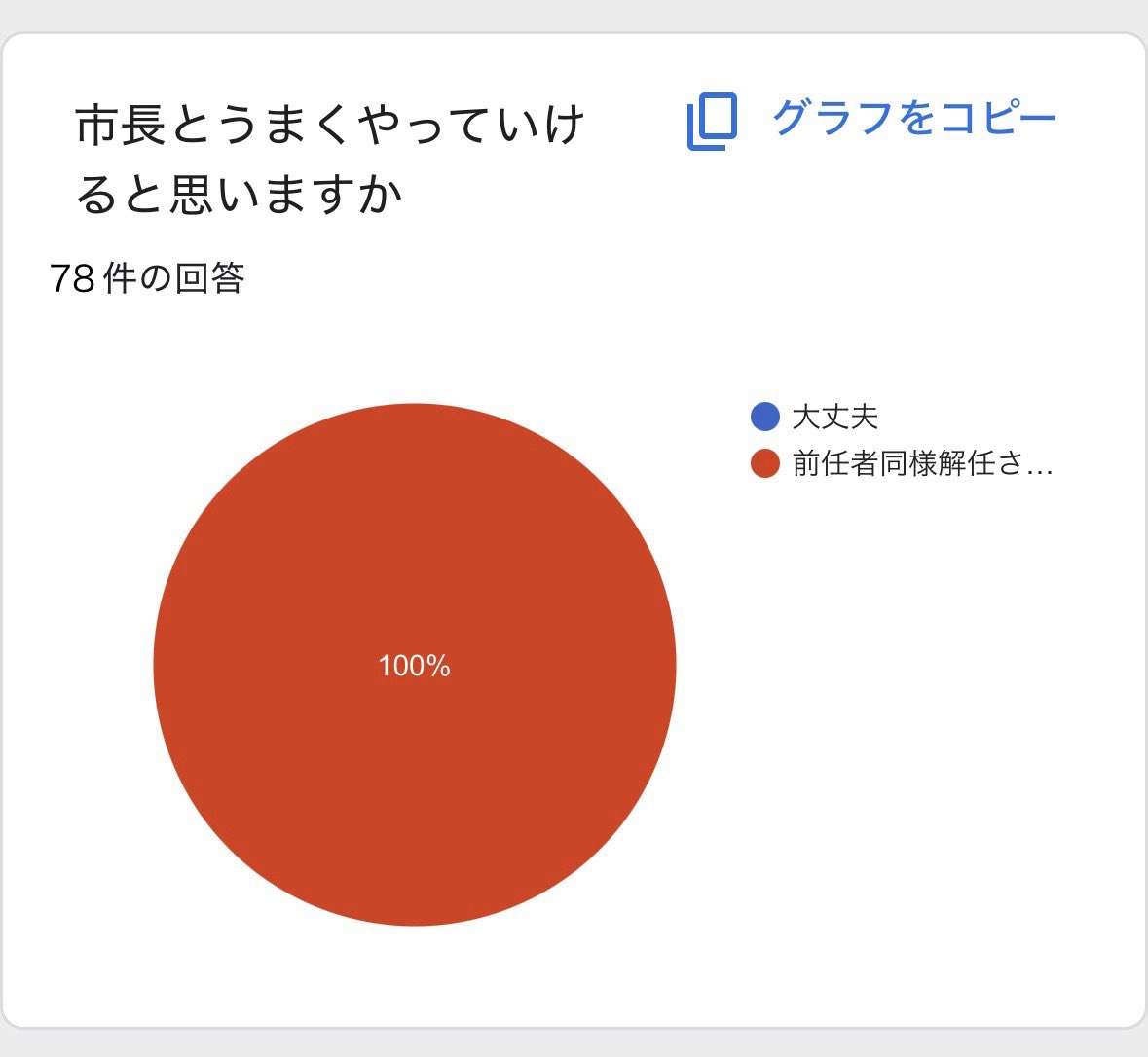The height and width of the screenshot is (1057, 1148).
Task: Click the 78 件の回答 response count
Action: click(147, 278)
